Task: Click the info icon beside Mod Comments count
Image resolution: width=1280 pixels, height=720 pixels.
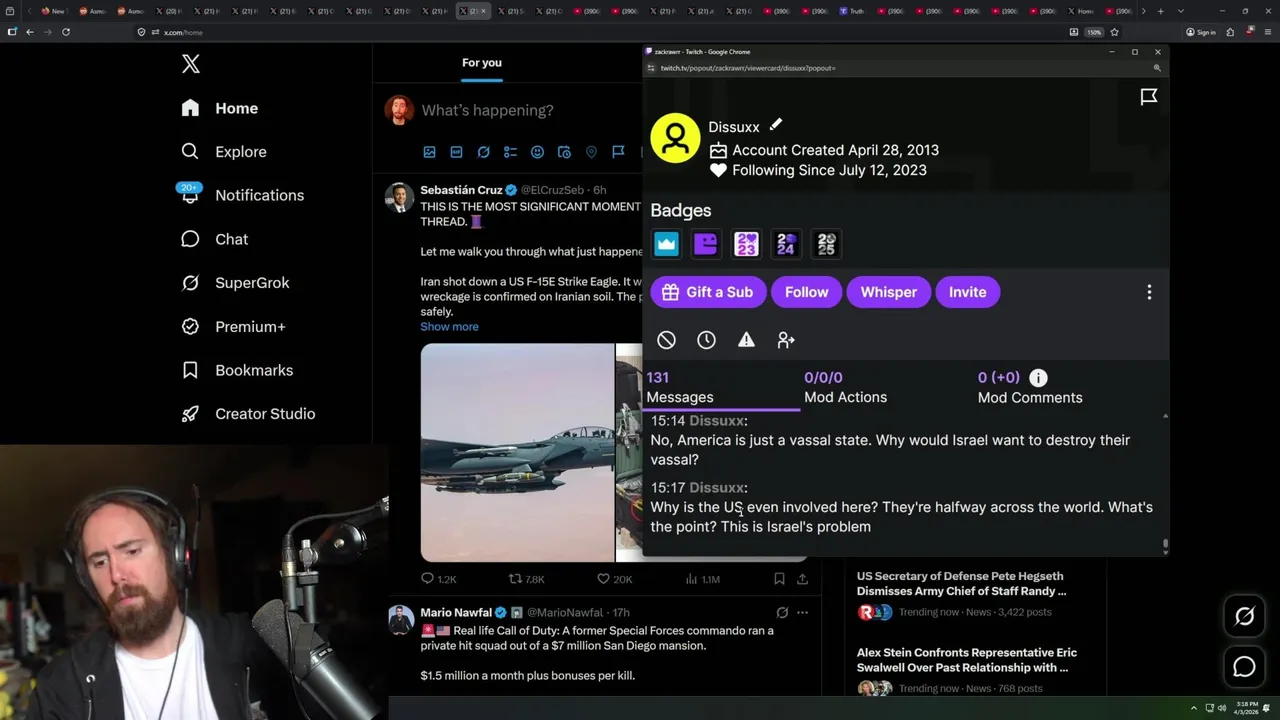Action: coord(1038,378)
